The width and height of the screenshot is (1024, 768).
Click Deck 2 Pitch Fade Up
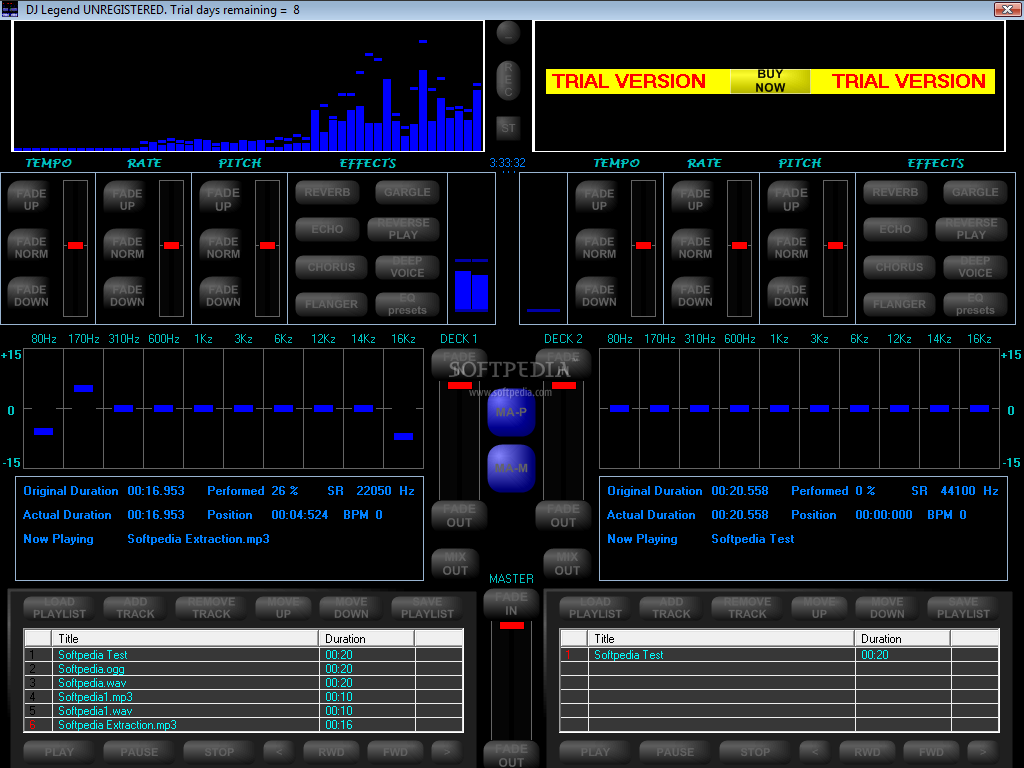(792, 199)
